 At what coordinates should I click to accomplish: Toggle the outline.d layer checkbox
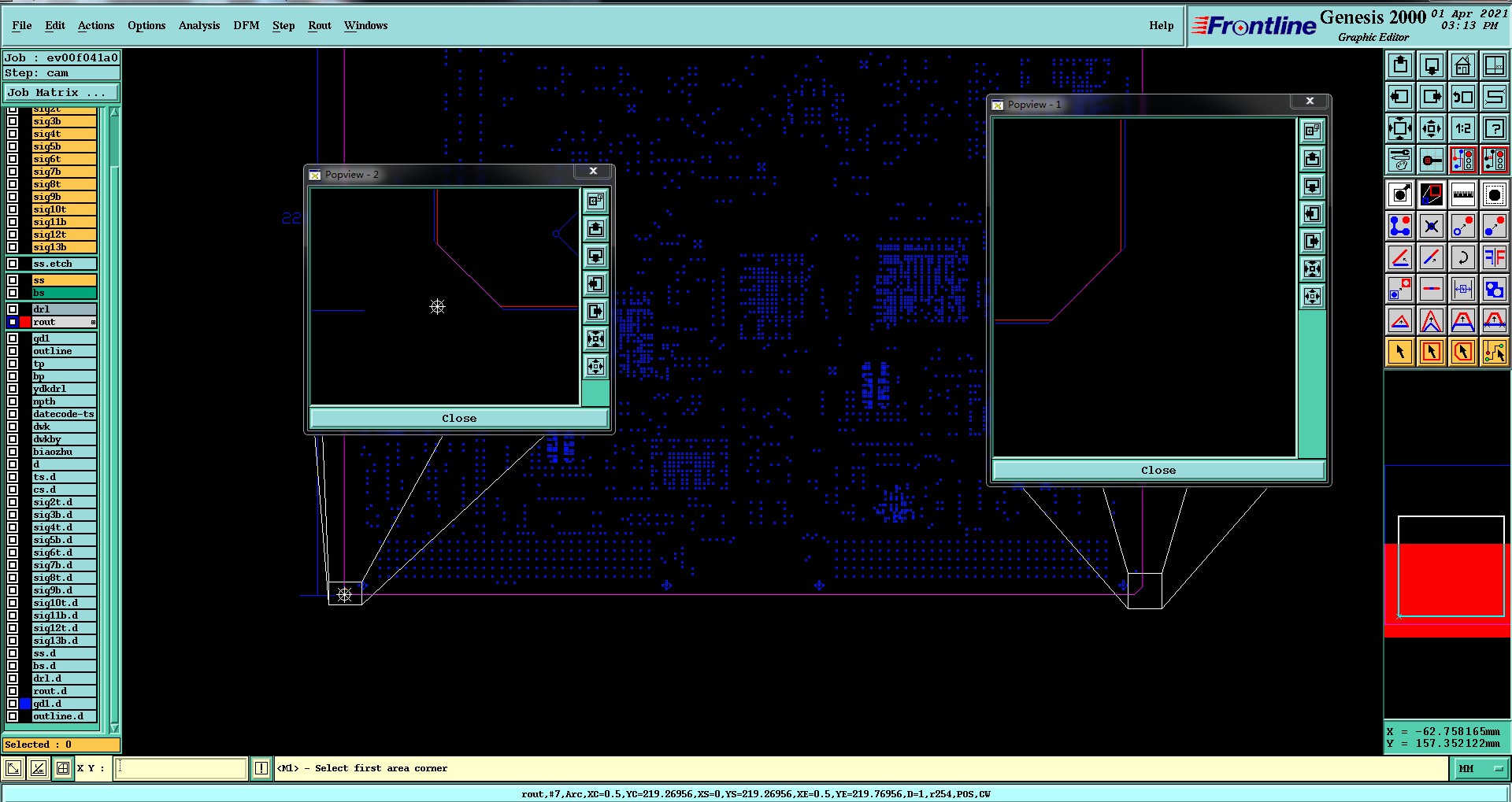click(13, 716)
